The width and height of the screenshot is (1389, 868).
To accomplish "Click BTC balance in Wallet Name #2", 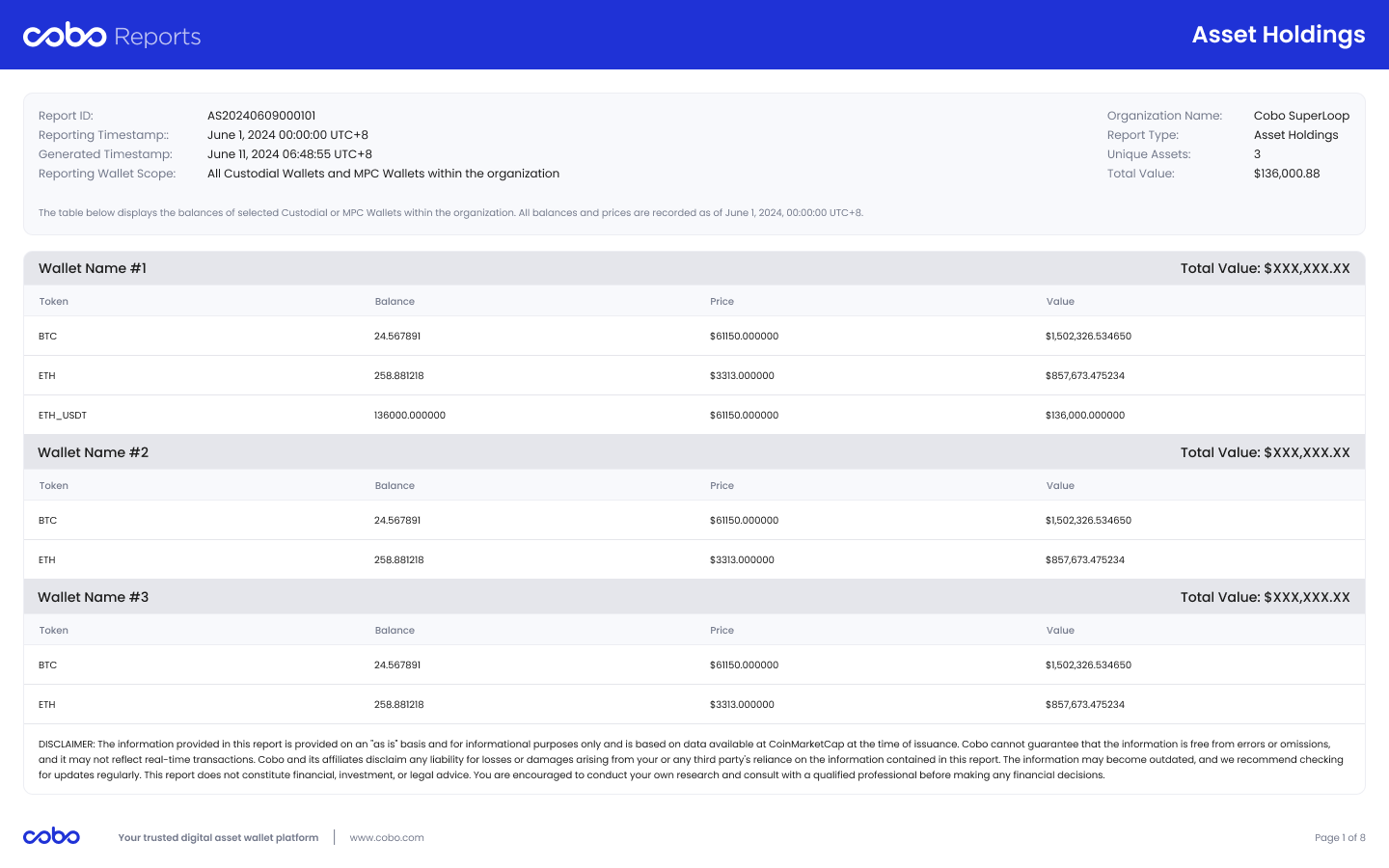I will (397, 520).
